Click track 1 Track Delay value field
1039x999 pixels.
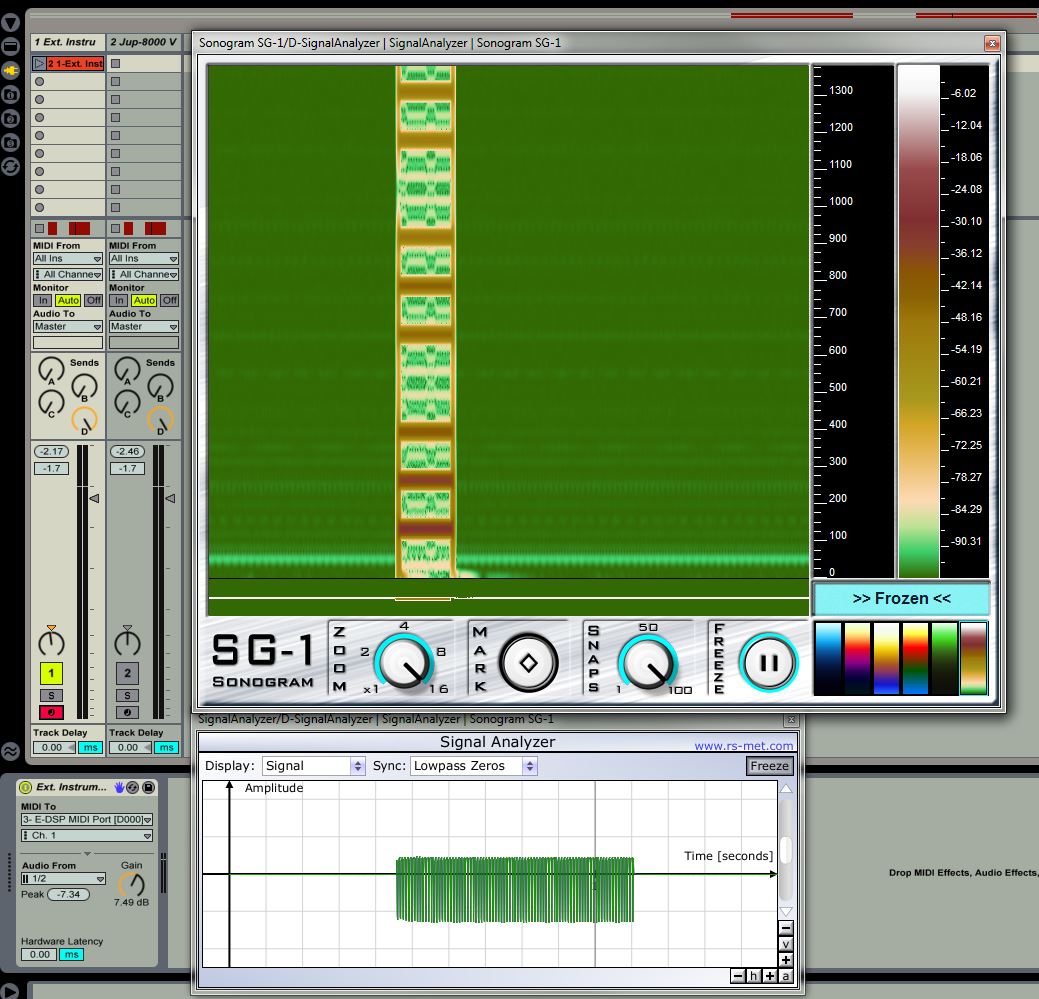(x=52, y=747)
